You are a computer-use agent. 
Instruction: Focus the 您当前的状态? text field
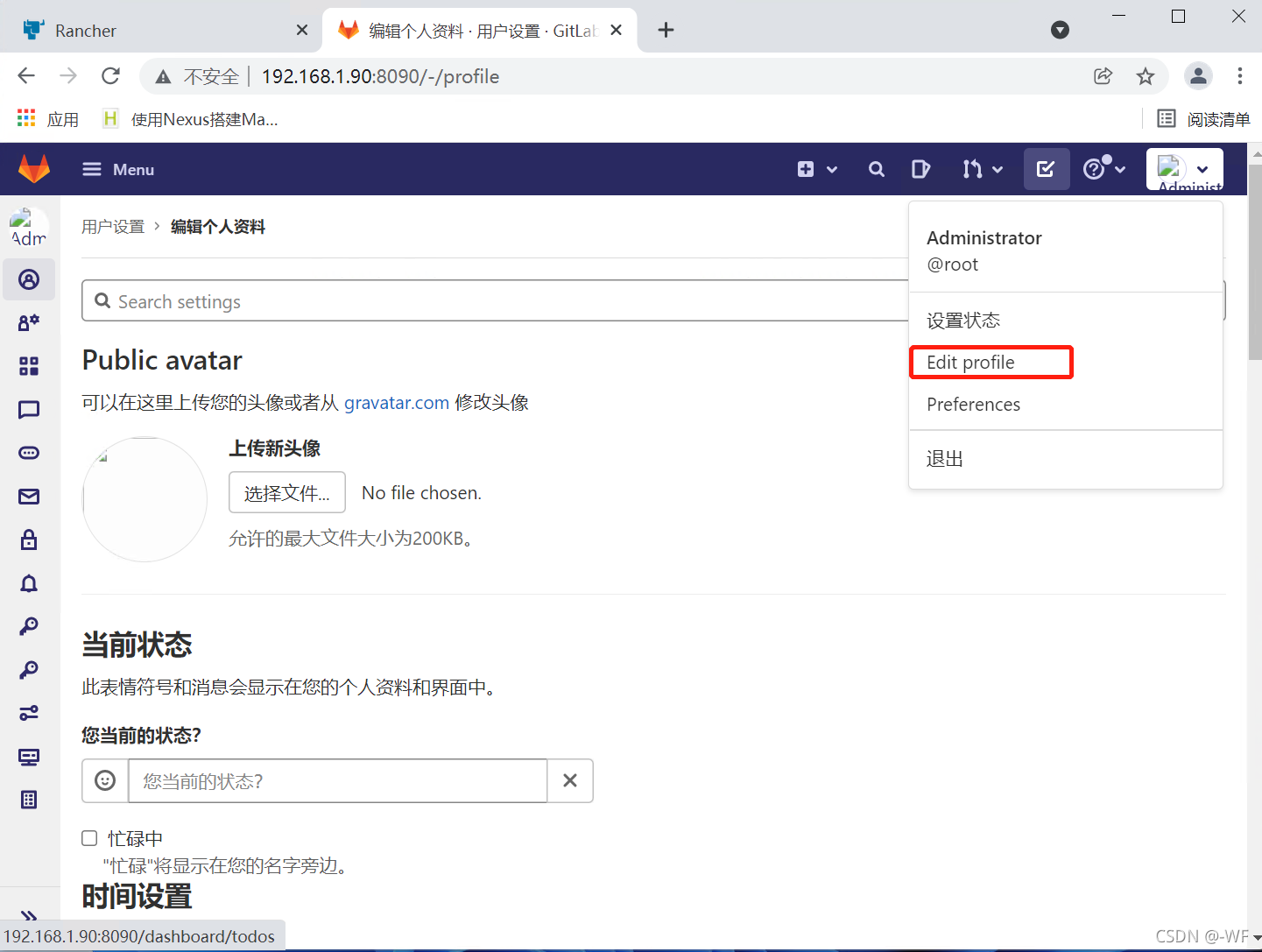(338, 780)
